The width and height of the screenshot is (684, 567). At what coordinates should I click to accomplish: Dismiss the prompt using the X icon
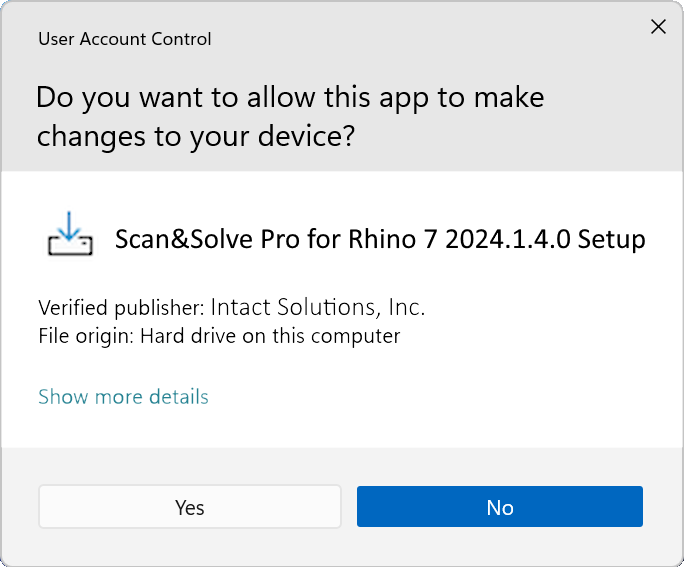point(658,27)
